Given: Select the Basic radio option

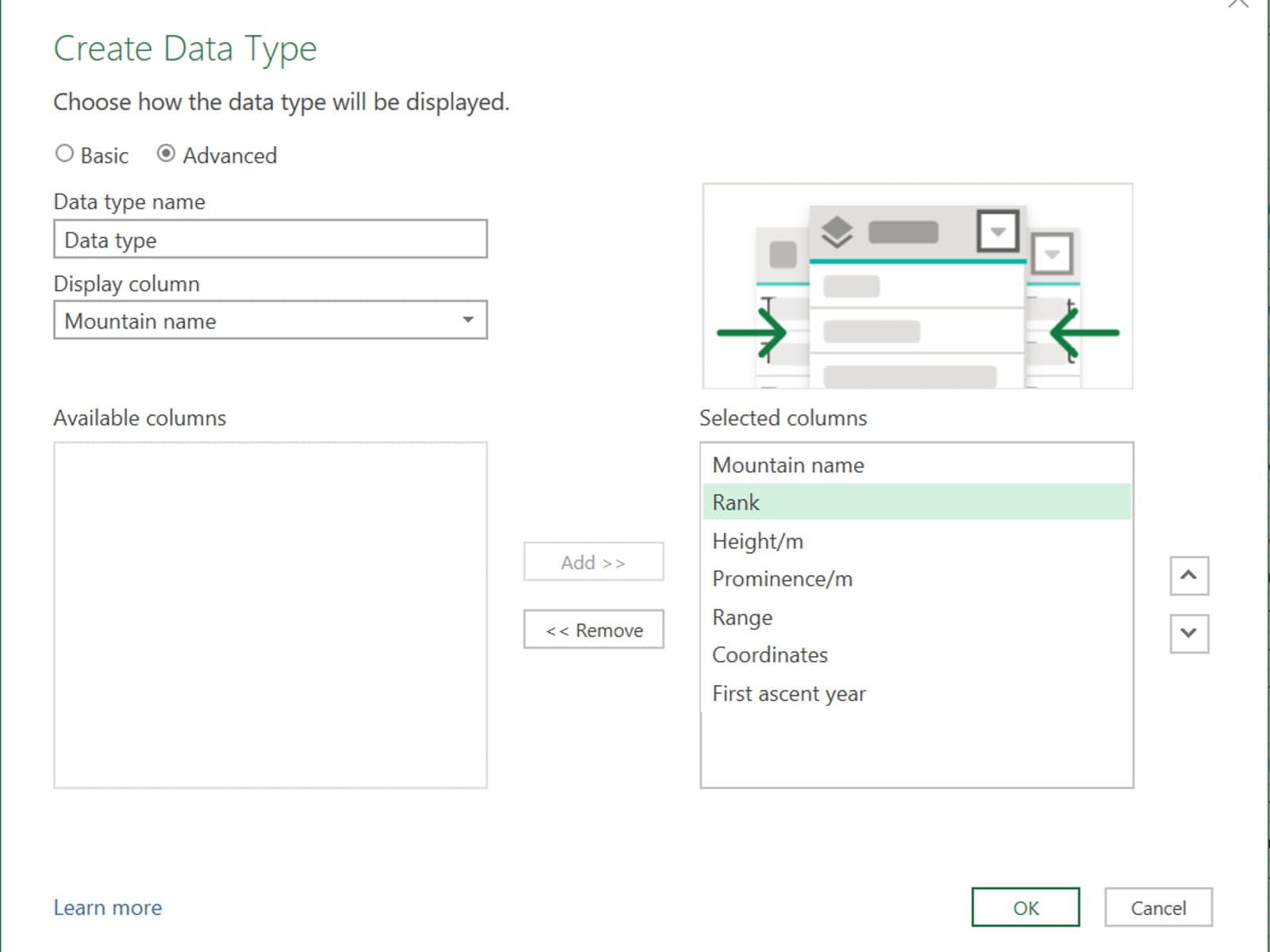Looking at the screenshot, I should pos(64,154).
